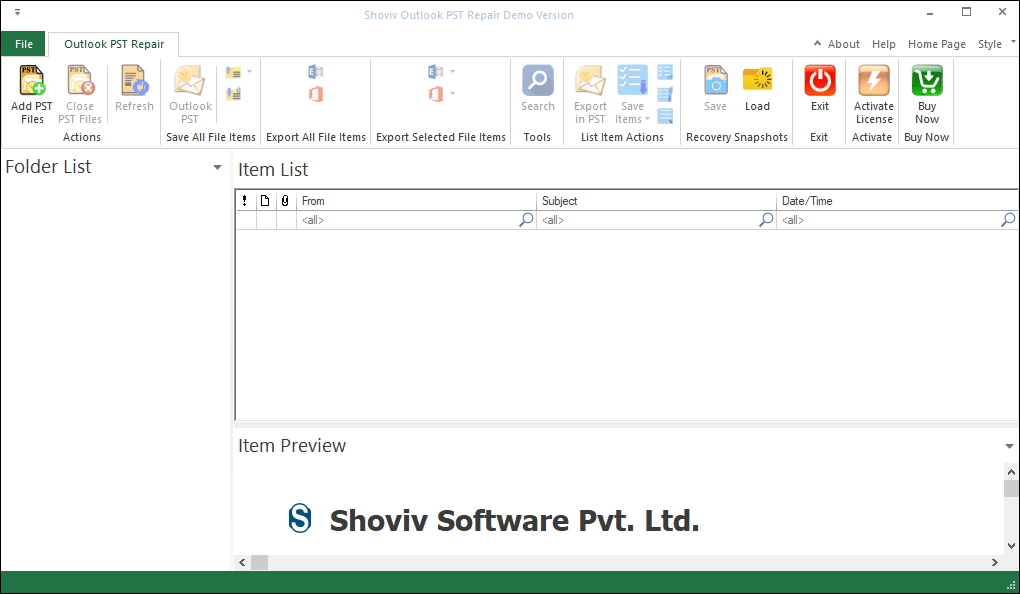Click the Add PST Files icon
1020x594 pixels.
pyautogui.click(x=32, y=80)
